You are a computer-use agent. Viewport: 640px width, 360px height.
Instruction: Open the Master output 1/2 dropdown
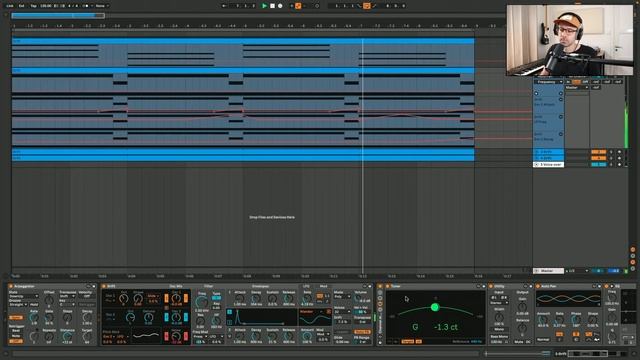pos(577,271)
